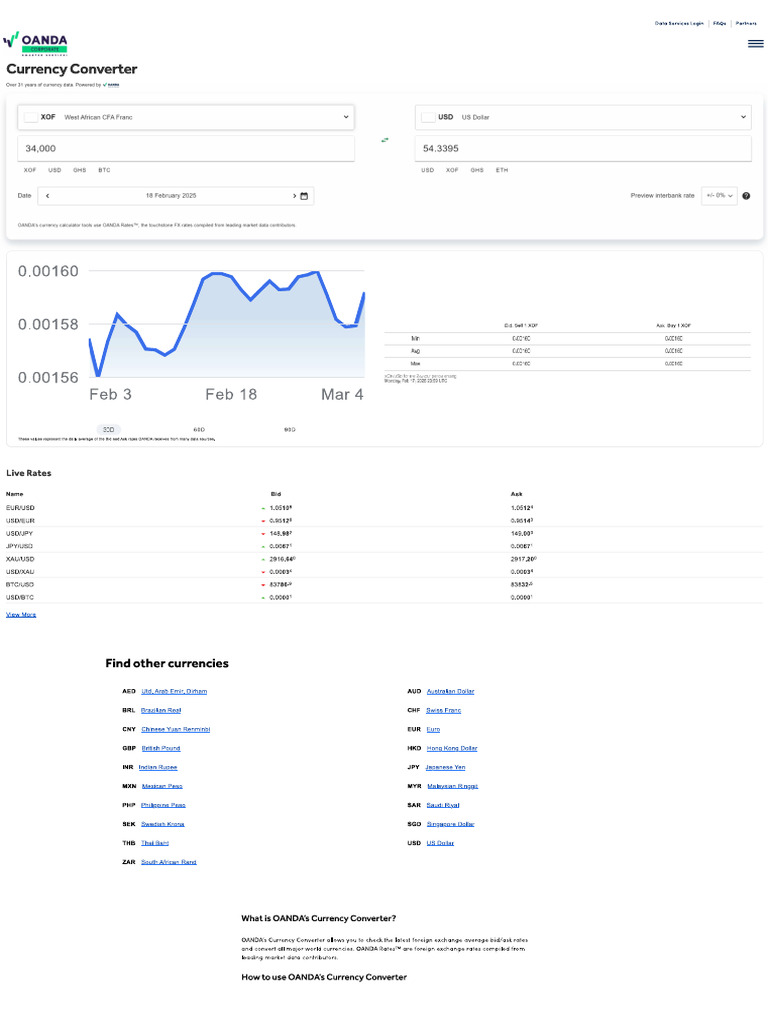Open Swiss Franc link
This screenshot has height=1024, width=768.
point(443,711)
